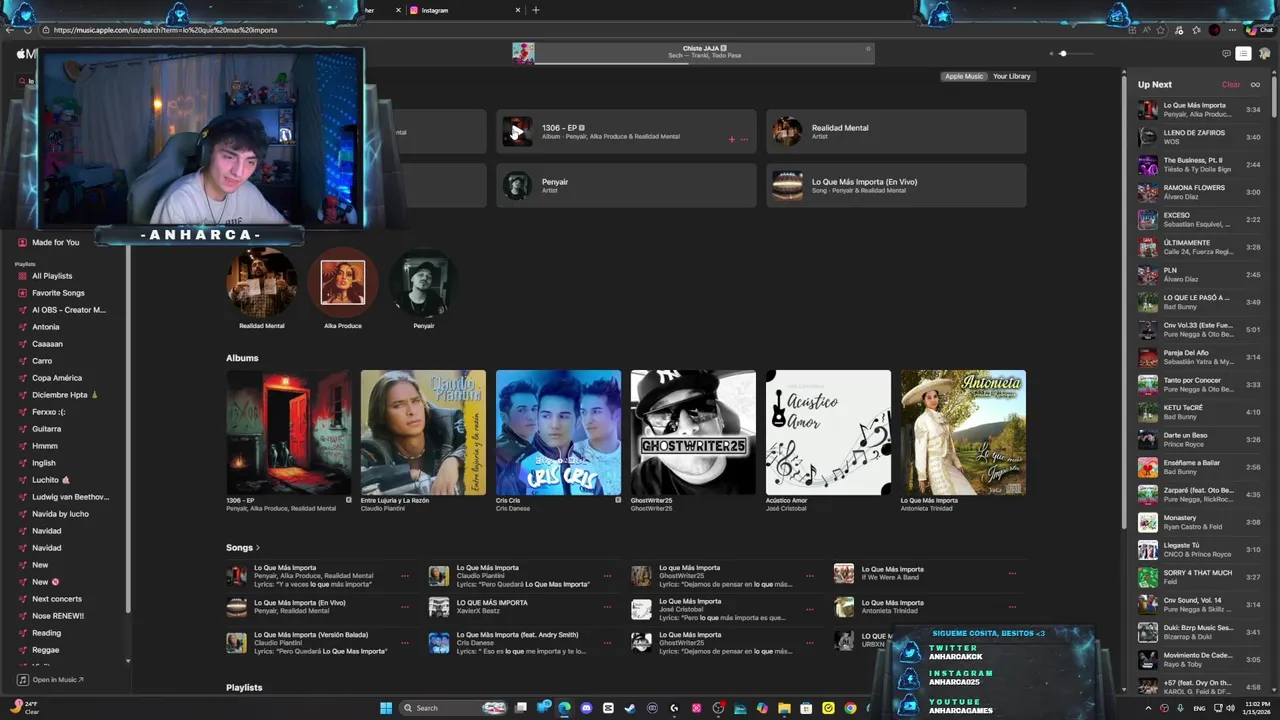Adjust the Apple Music volume slider
The width and height of the screenshot is (1280, 720).
1076,54
